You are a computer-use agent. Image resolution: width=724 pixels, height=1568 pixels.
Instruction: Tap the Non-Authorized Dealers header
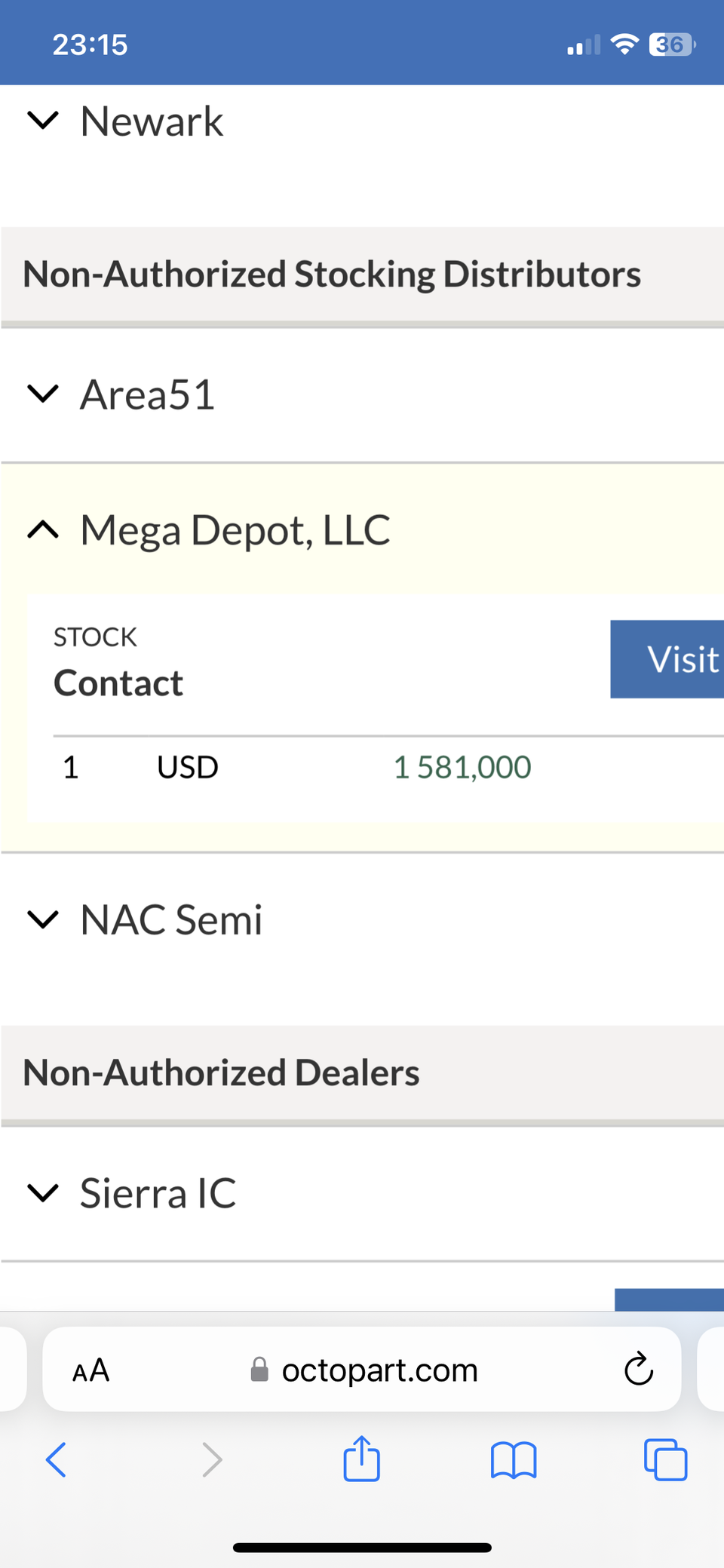click(221, 1072)
